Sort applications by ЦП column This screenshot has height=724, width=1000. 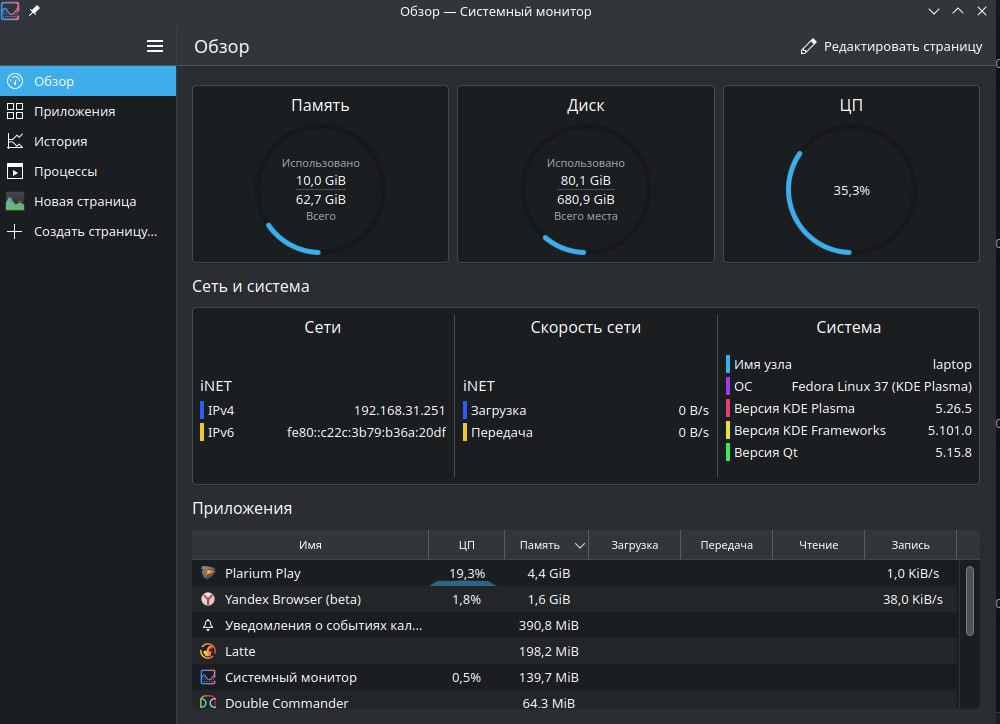[x=466, y=545]
